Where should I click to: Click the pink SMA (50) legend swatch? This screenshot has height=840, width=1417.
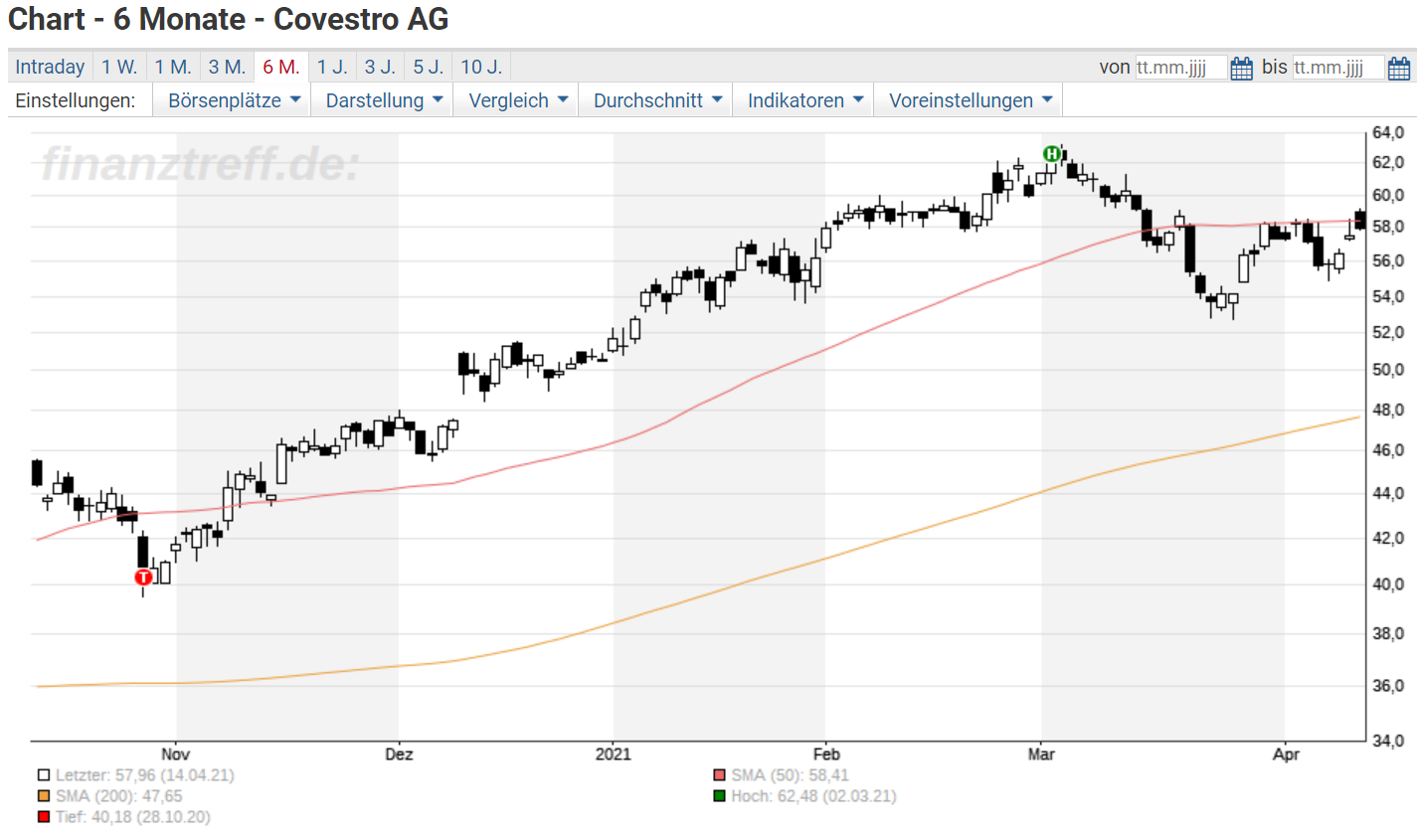(x=720, y=775)
